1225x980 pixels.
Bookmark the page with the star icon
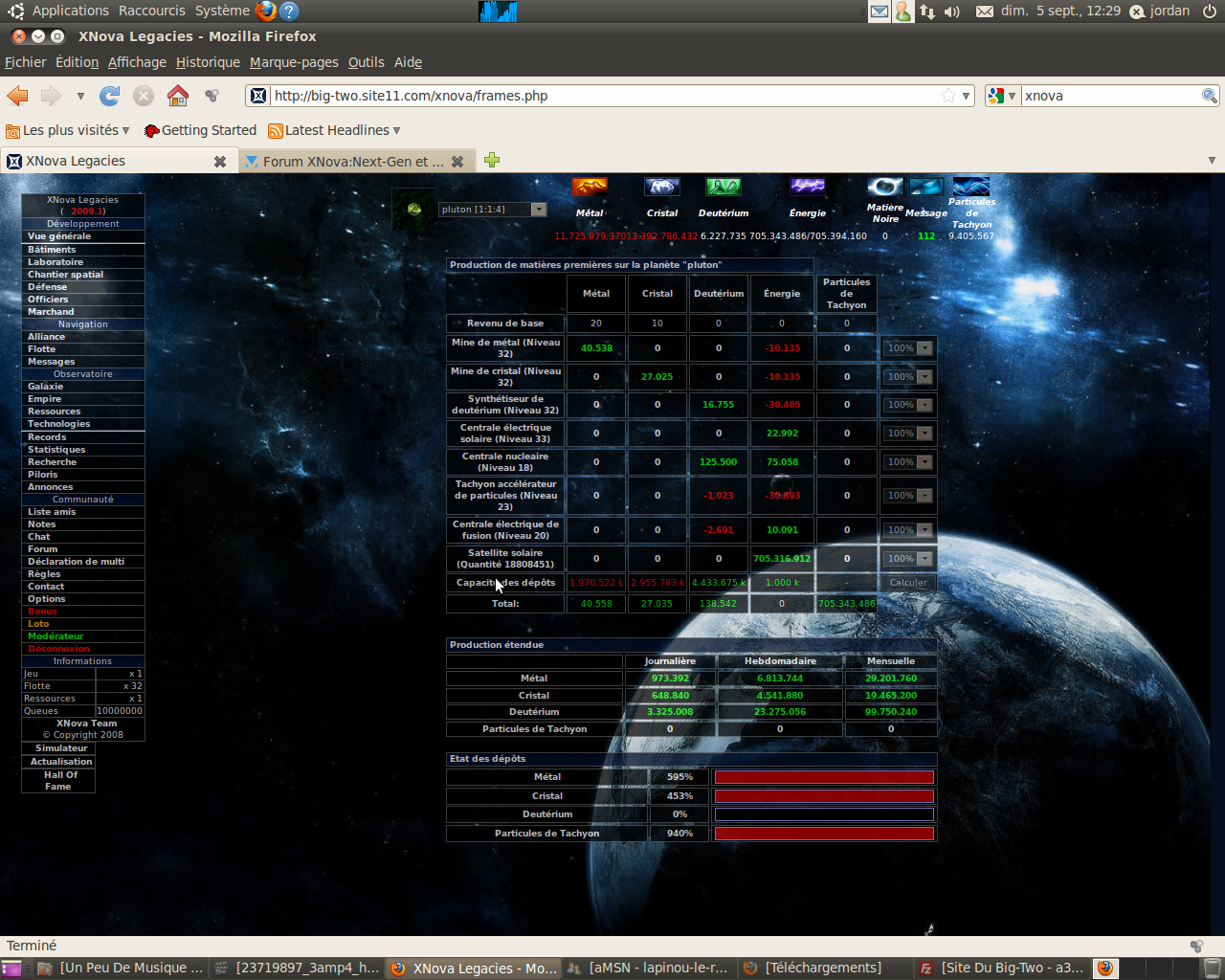click(947, 96)
